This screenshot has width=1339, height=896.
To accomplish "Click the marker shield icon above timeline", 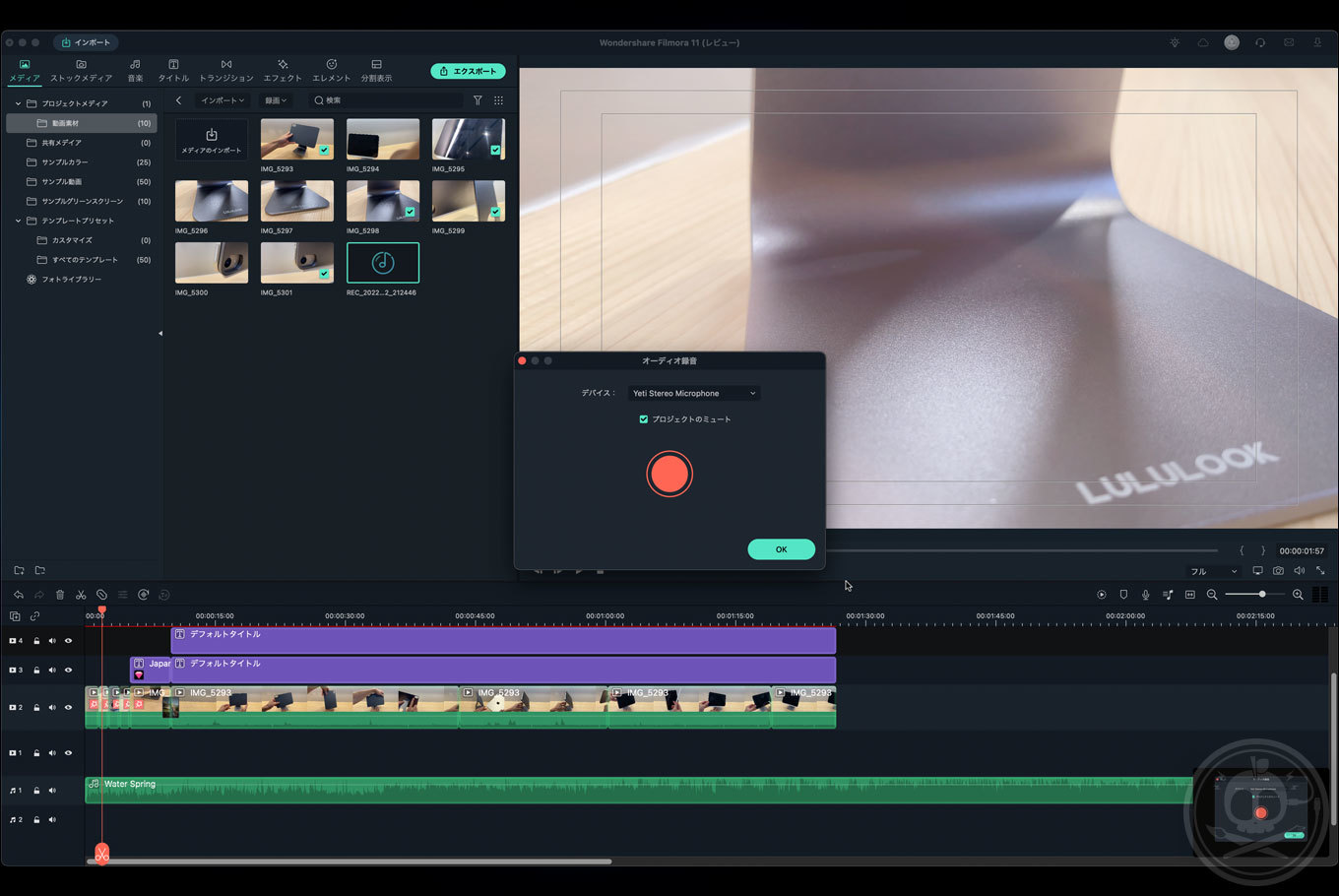I will click(1123, 595).
